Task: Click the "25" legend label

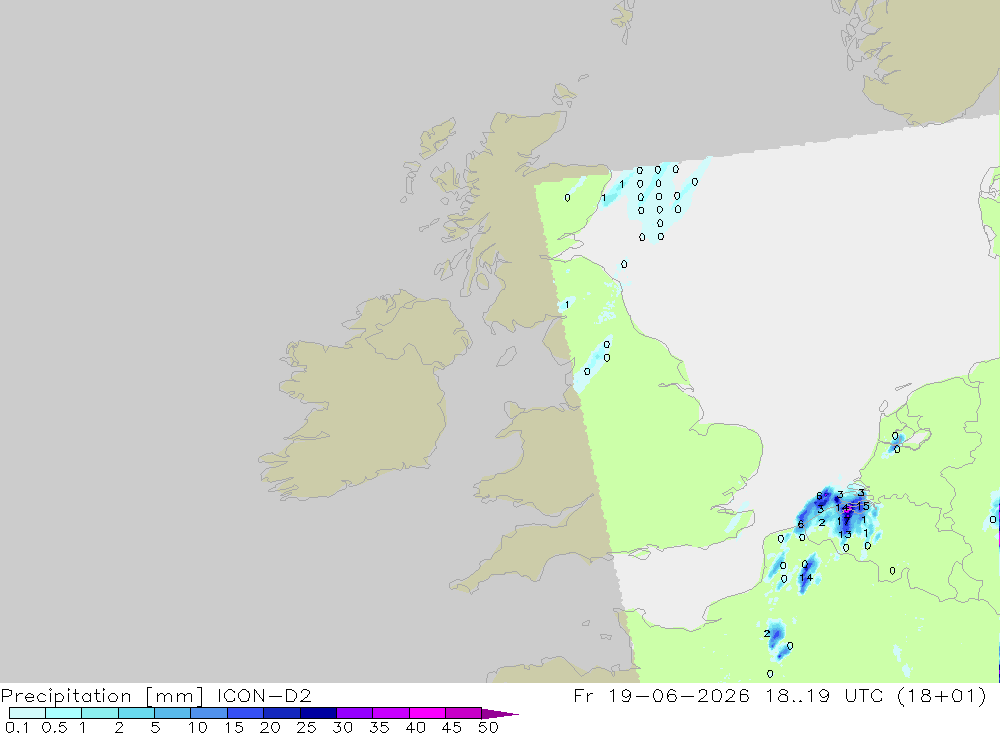Action: (306, 727)
